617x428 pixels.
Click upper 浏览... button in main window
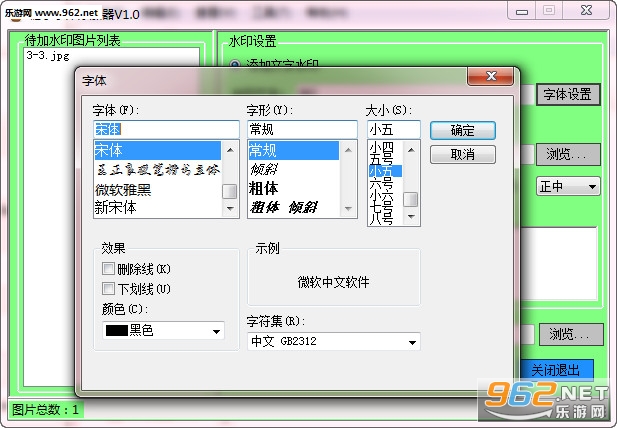coord(568,154)
